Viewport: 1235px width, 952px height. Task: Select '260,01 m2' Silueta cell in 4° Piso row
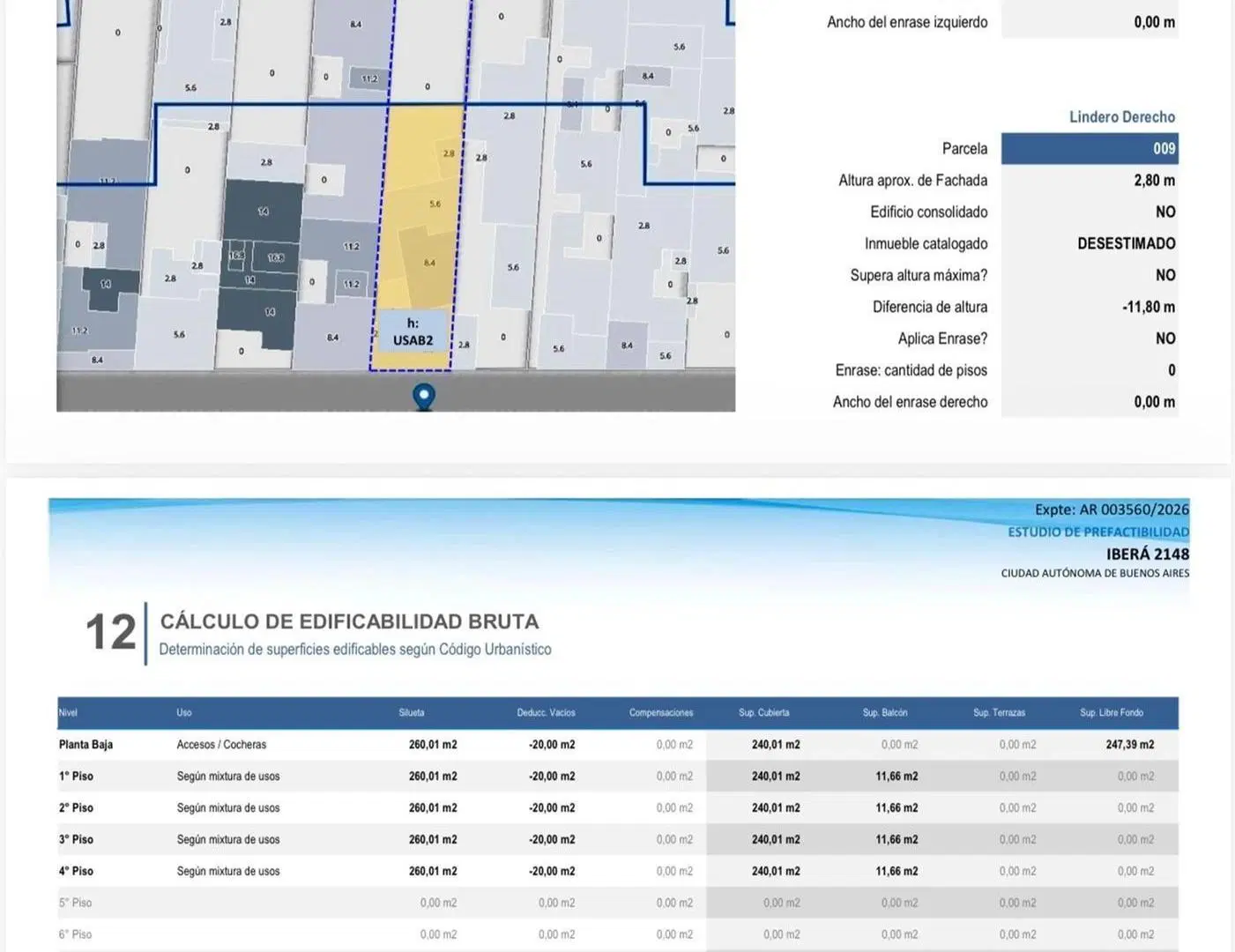(x=433, y=872)
